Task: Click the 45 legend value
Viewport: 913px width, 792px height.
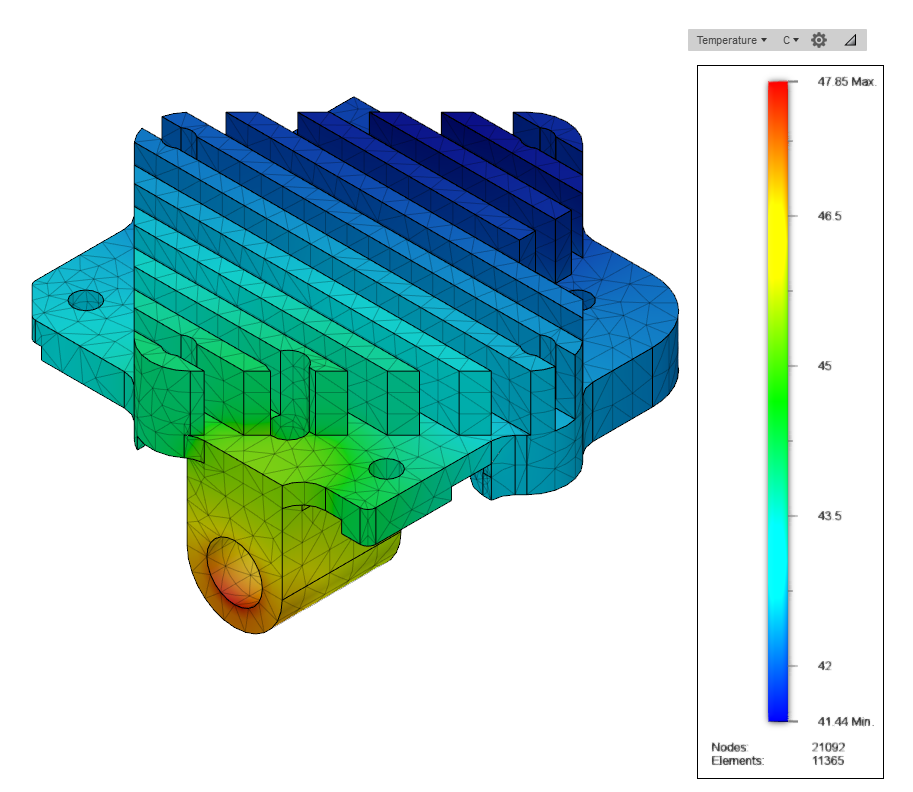Action: (824, 366)
